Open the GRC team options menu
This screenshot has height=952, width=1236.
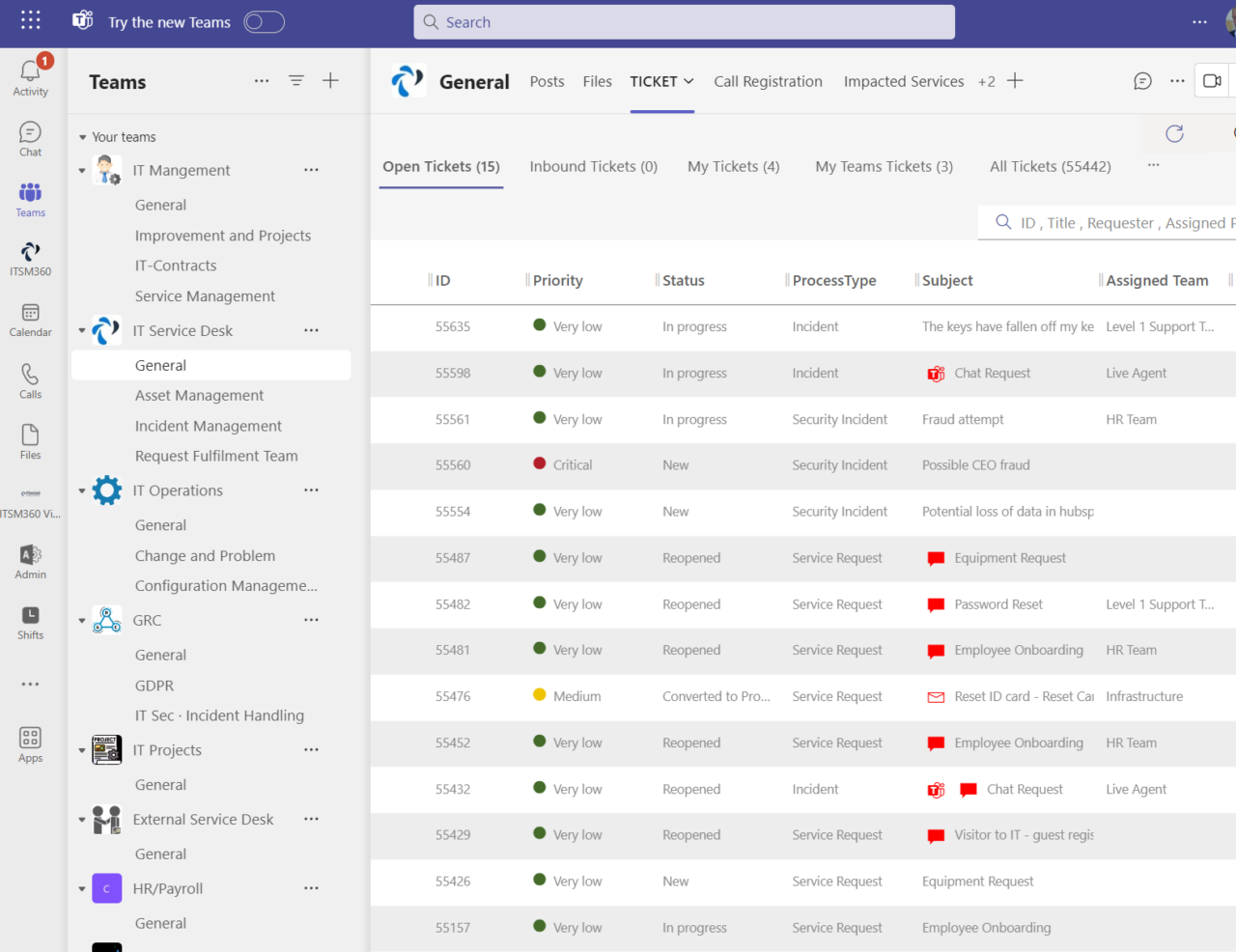(311, 620)
